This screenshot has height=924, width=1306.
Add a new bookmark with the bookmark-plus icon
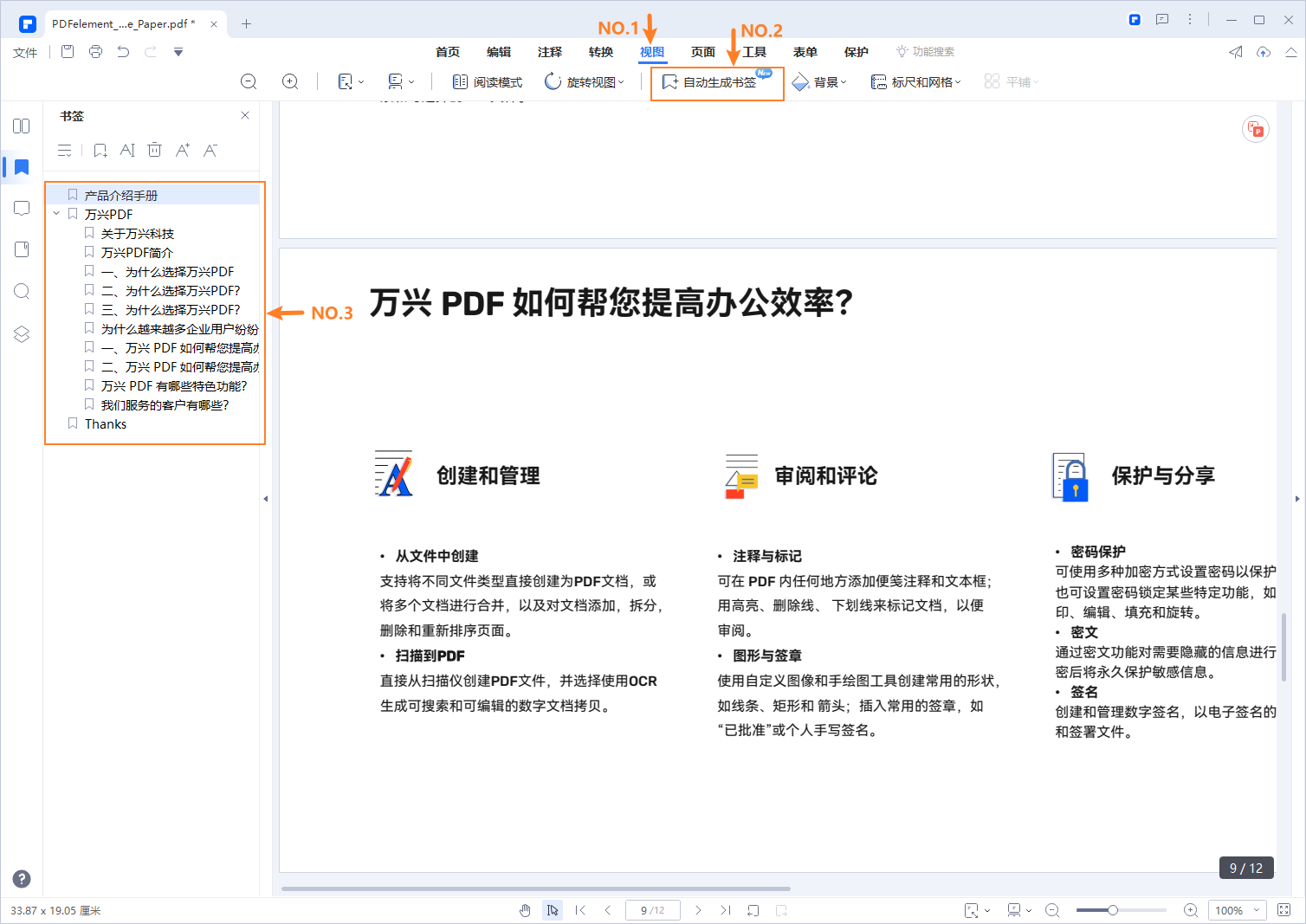click(100, 150)
